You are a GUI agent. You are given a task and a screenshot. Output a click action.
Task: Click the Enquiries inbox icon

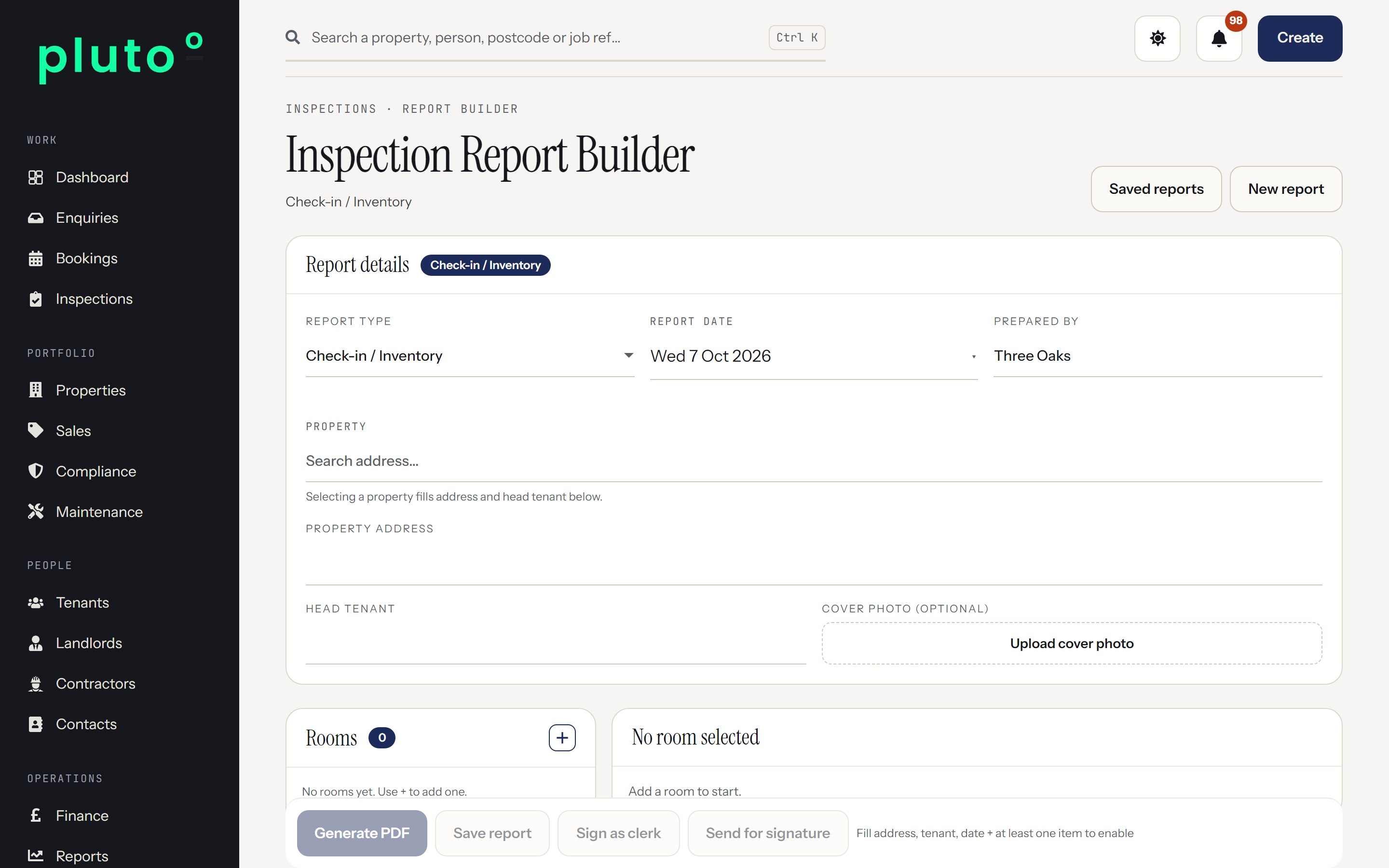[x=36, y=218]
